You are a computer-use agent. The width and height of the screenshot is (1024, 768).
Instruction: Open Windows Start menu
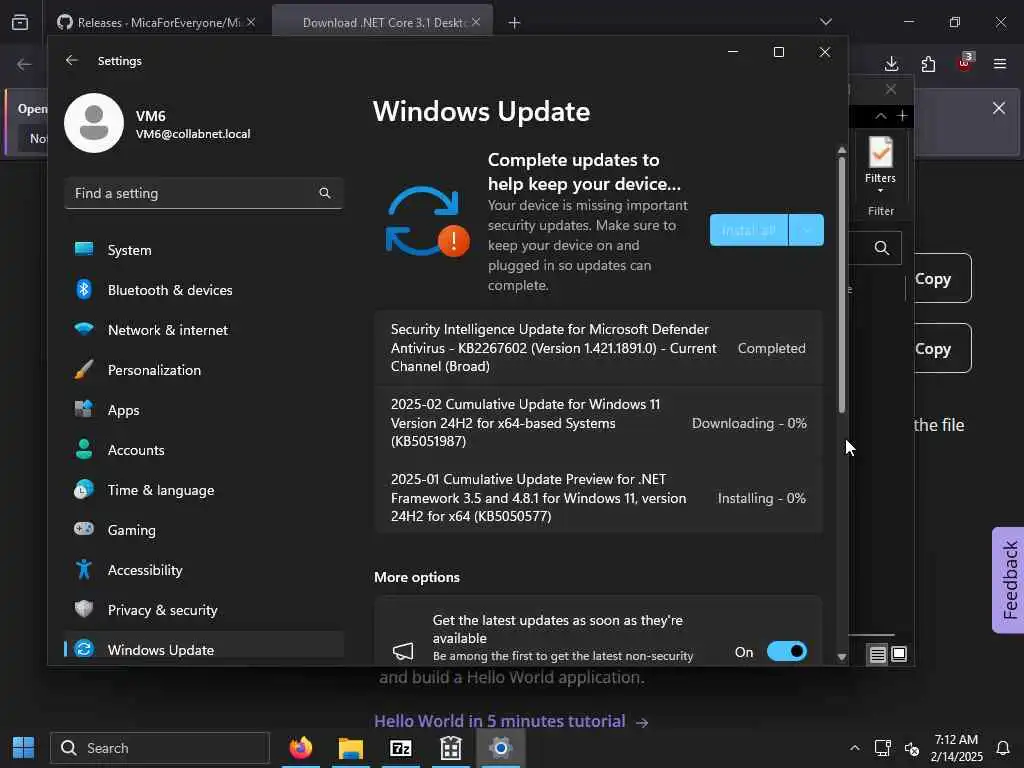[x=24, y=748]
